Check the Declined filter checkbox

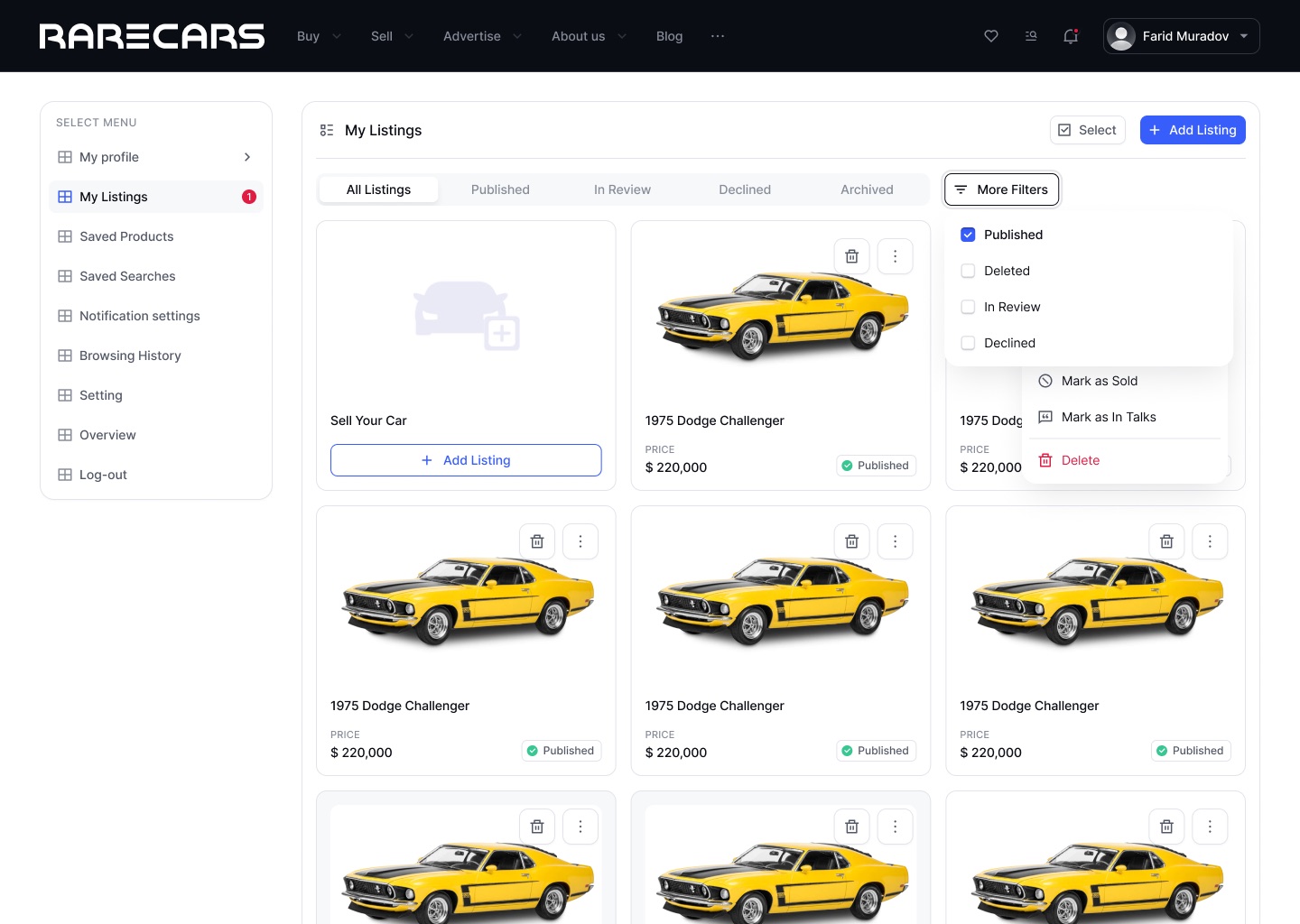click(968, 343)
